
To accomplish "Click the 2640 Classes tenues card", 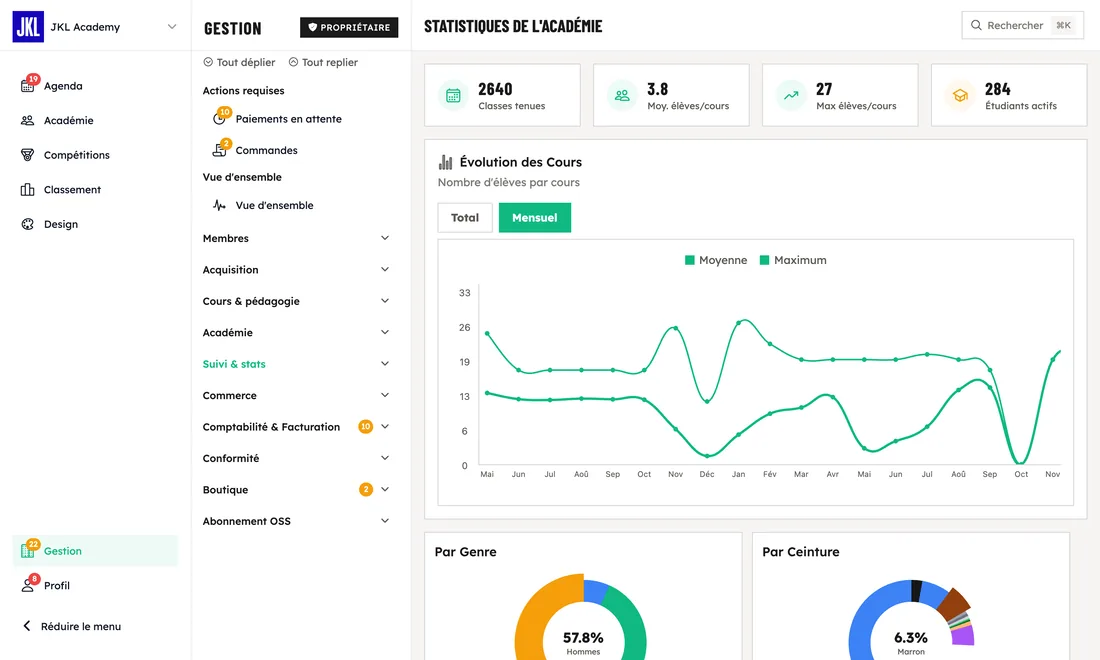I will 502,95.
